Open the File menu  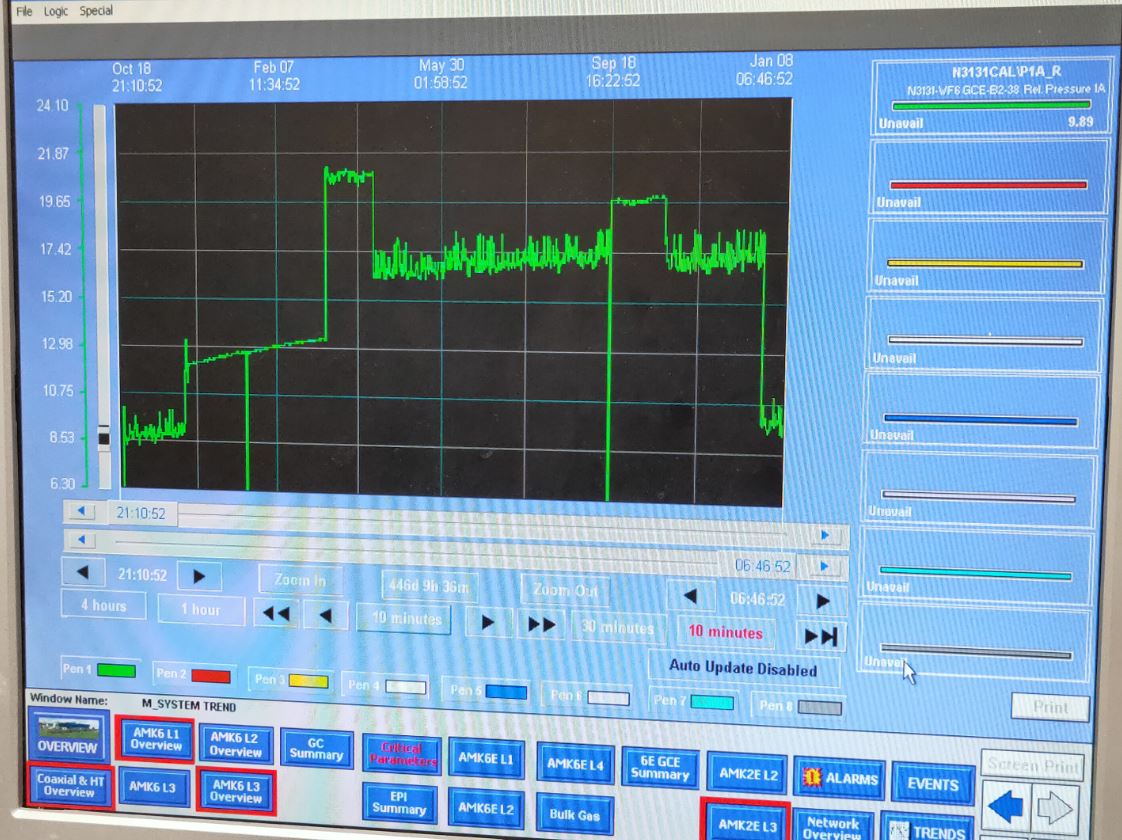24,11
